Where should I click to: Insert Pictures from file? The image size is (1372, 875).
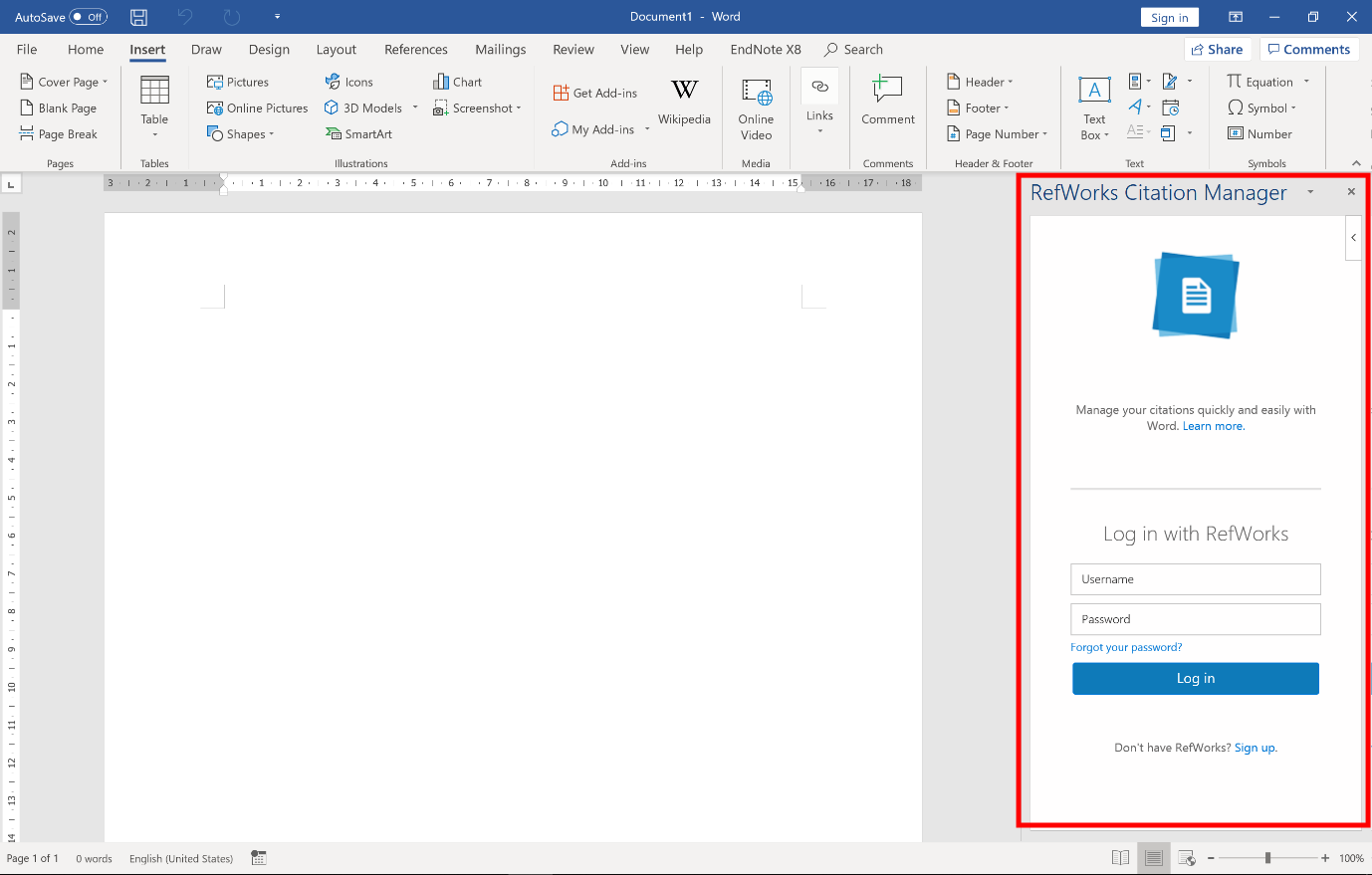238,83
